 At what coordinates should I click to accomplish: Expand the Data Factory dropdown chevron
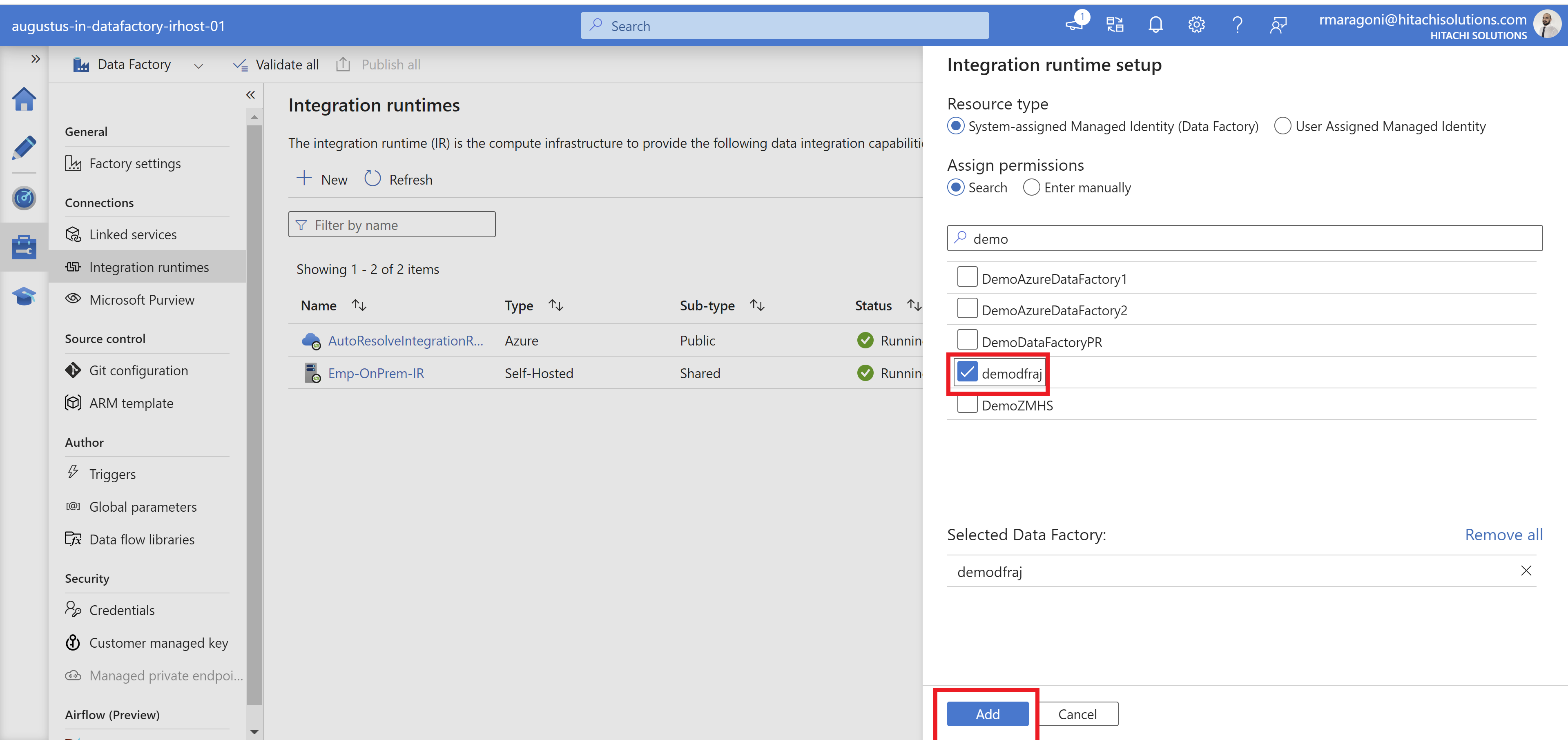[x=199, y=66]
